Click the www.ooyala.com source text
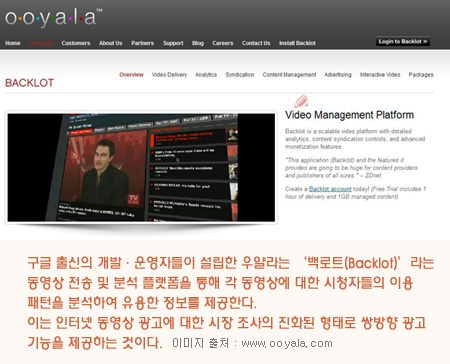 click(287, 343)
